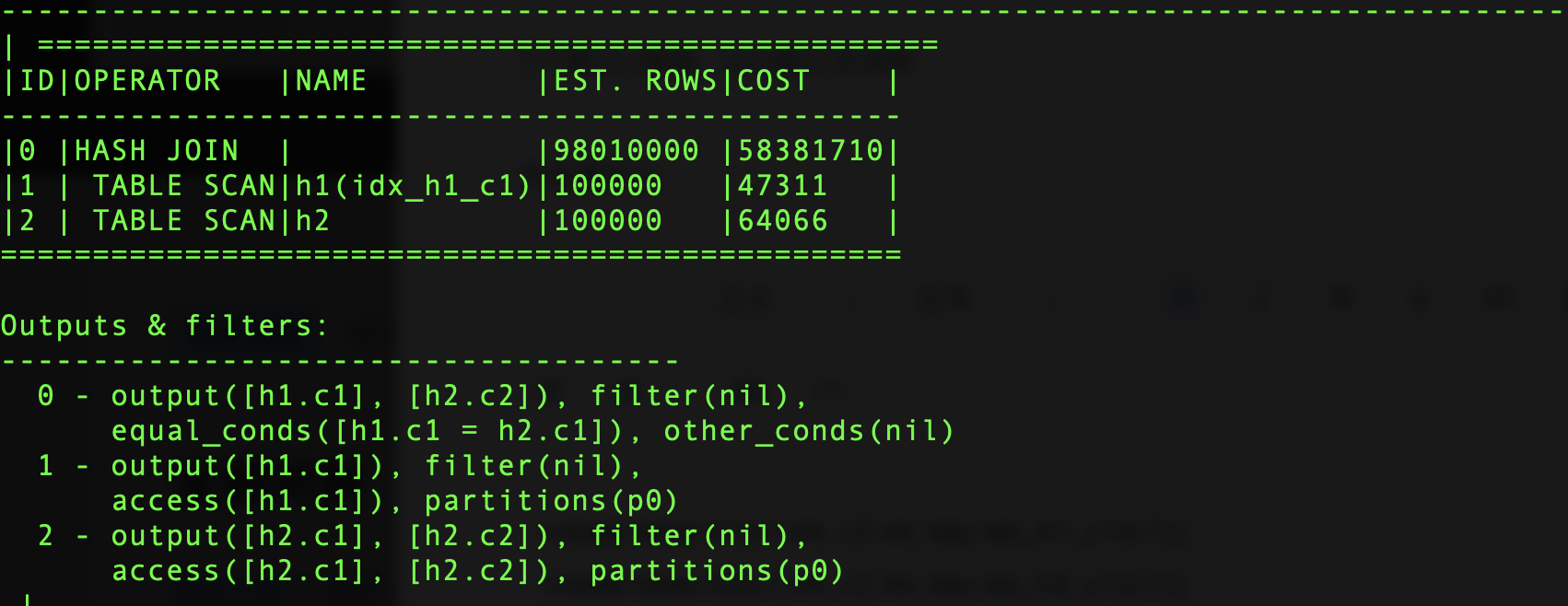Click access([h1.c1]) in entry 1

(x=248, y=501)
